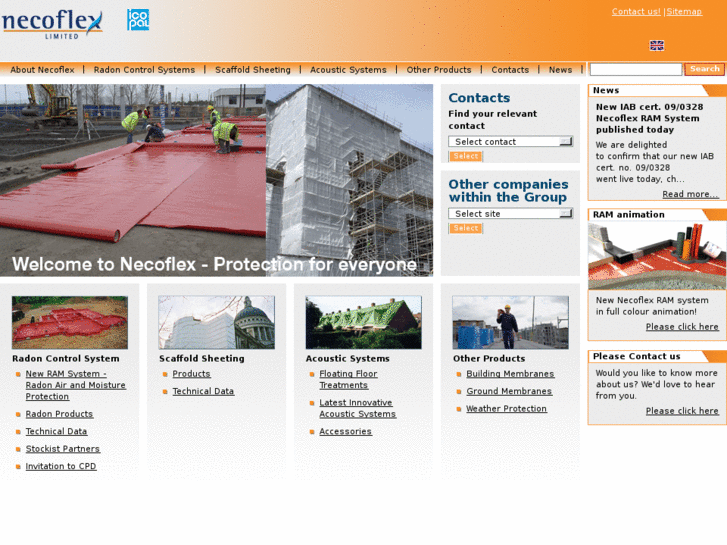Open the Other Products thumbnail image
This screenshot has width=727, height=545.
(x=510, y=322)
